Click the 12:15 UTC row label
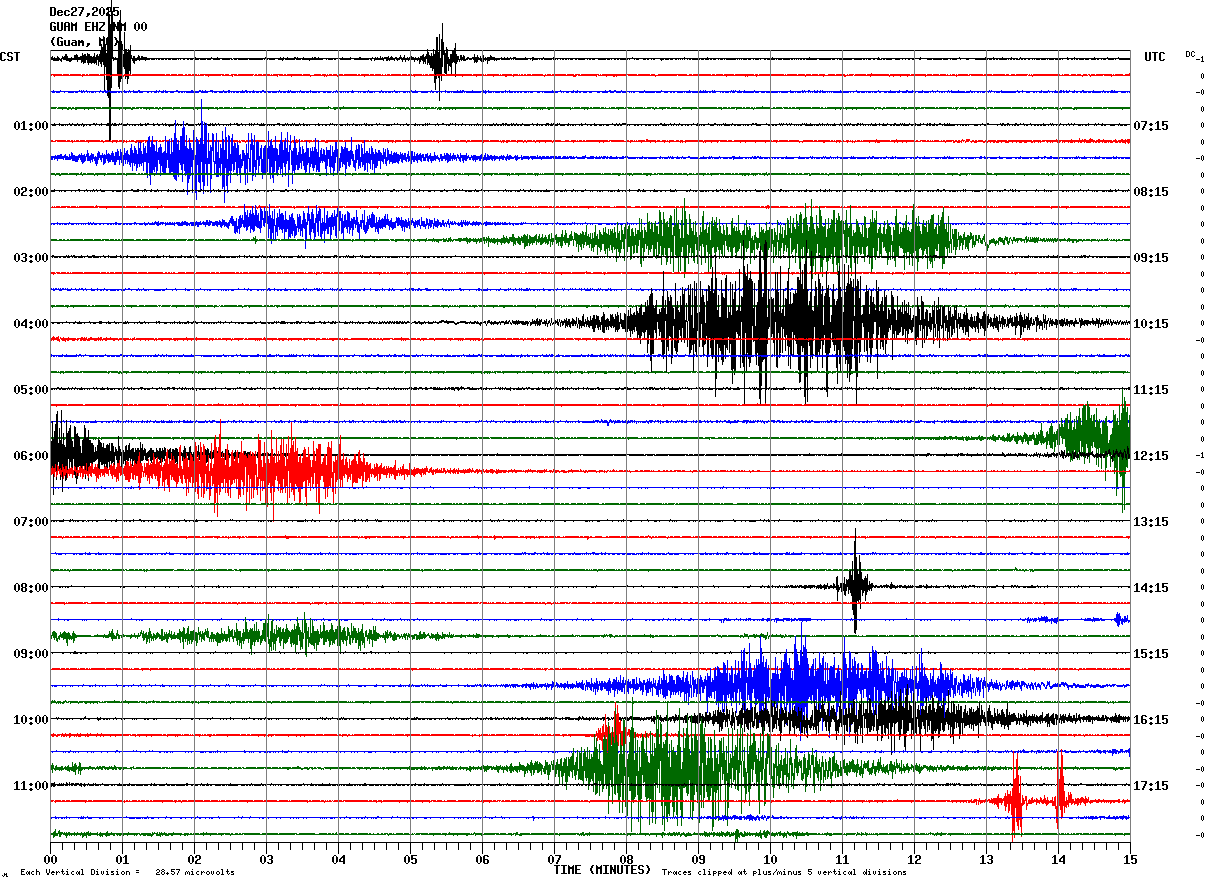The image size is (1210, 886). [x=1151, y=456]
